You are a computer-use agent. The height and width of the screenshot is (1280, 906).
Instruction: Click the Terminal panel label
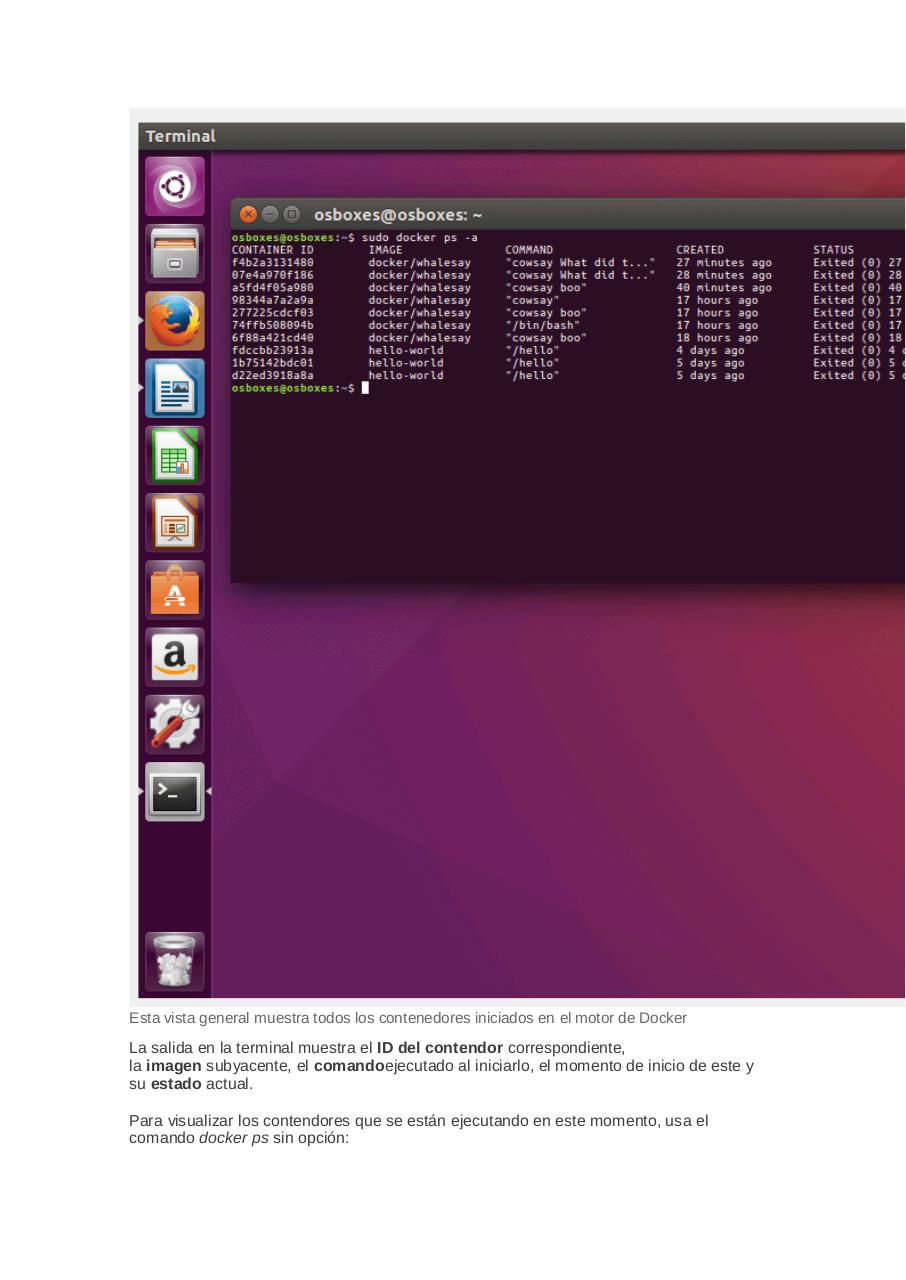point(180,136)
